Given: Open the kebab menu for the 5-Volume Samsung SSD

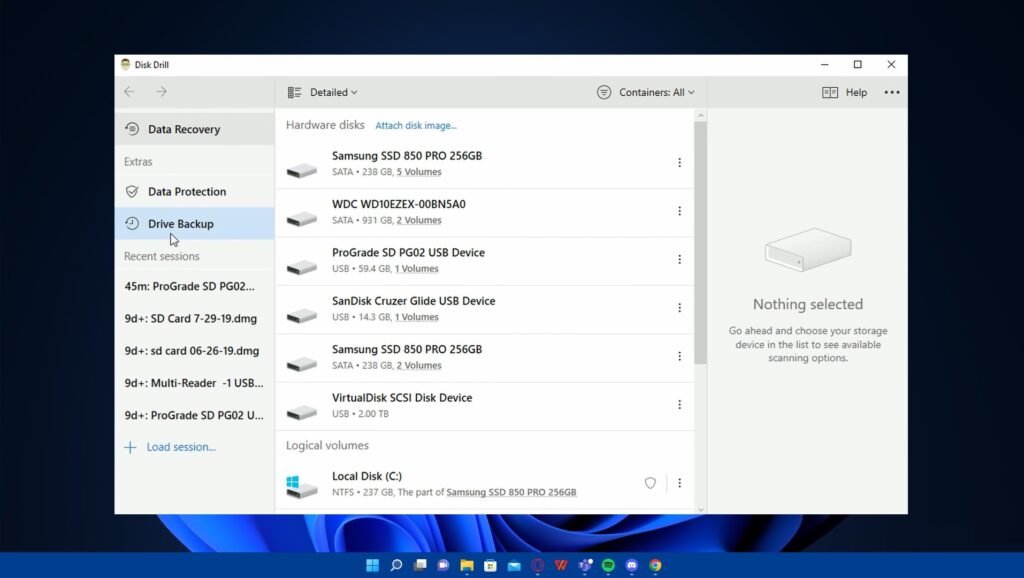Looking at the screenshot, I should [679, 163].
